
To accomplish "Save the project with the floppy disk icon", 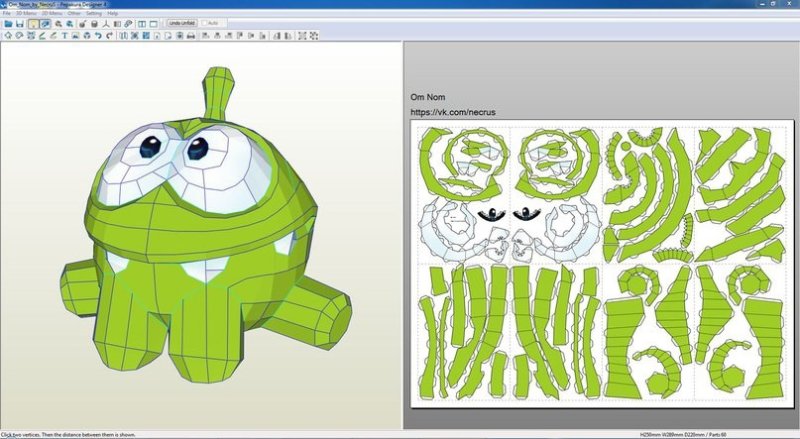I will pyautogui.click(x=19, y=22).
